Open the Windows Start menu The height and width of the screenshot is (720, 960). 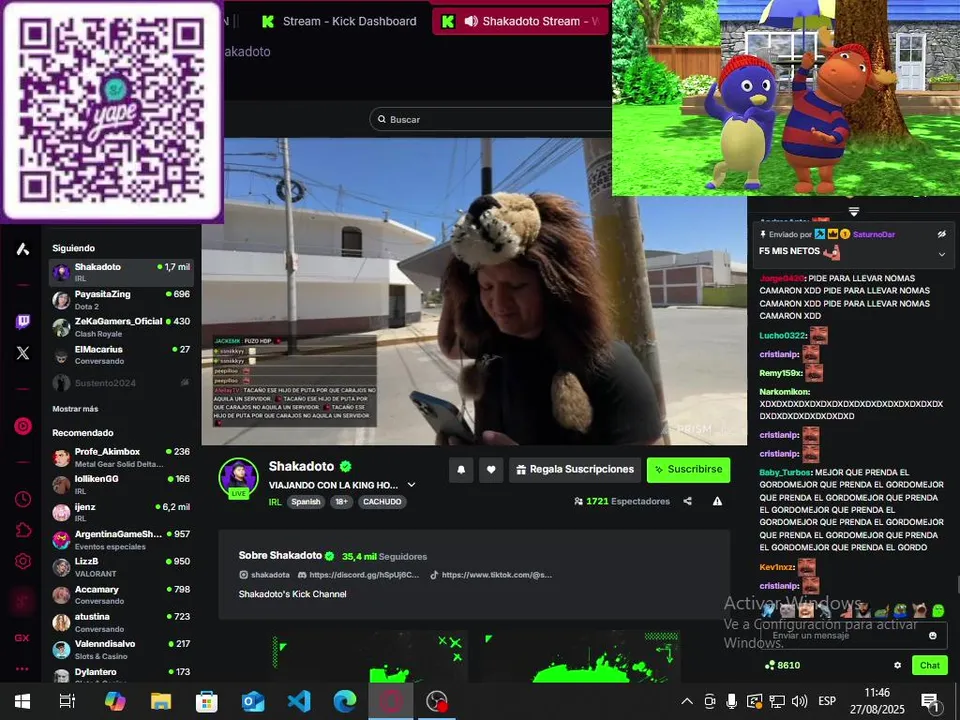click(x=23, y=701)
